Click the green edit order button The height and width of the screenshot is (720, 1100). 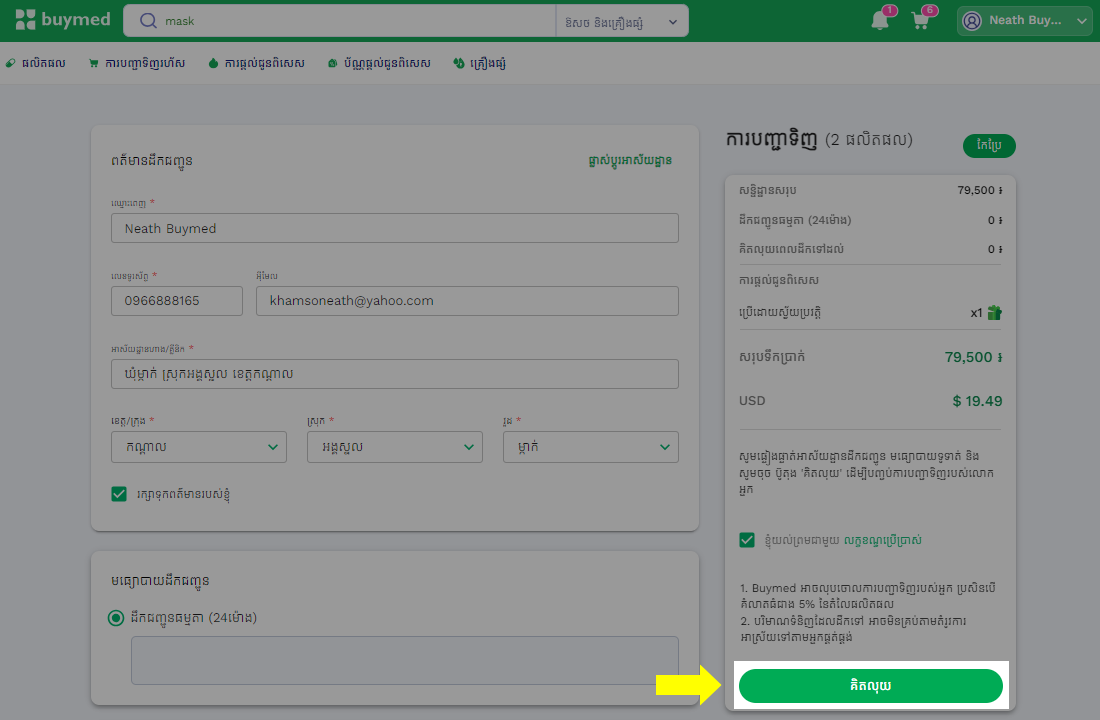coord(990,146)
